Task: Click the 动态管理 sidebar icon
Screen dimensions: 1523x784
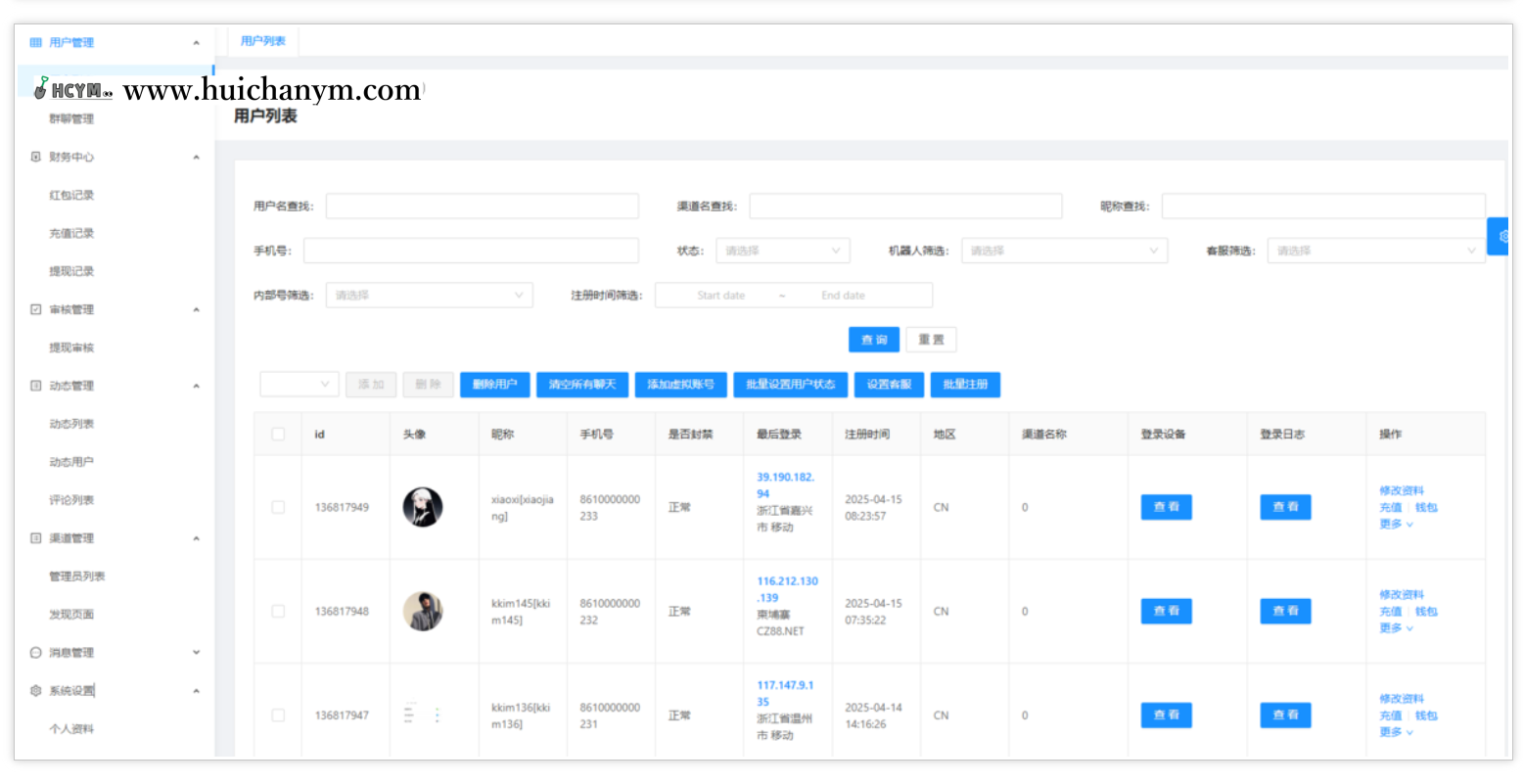Action: 36,386
